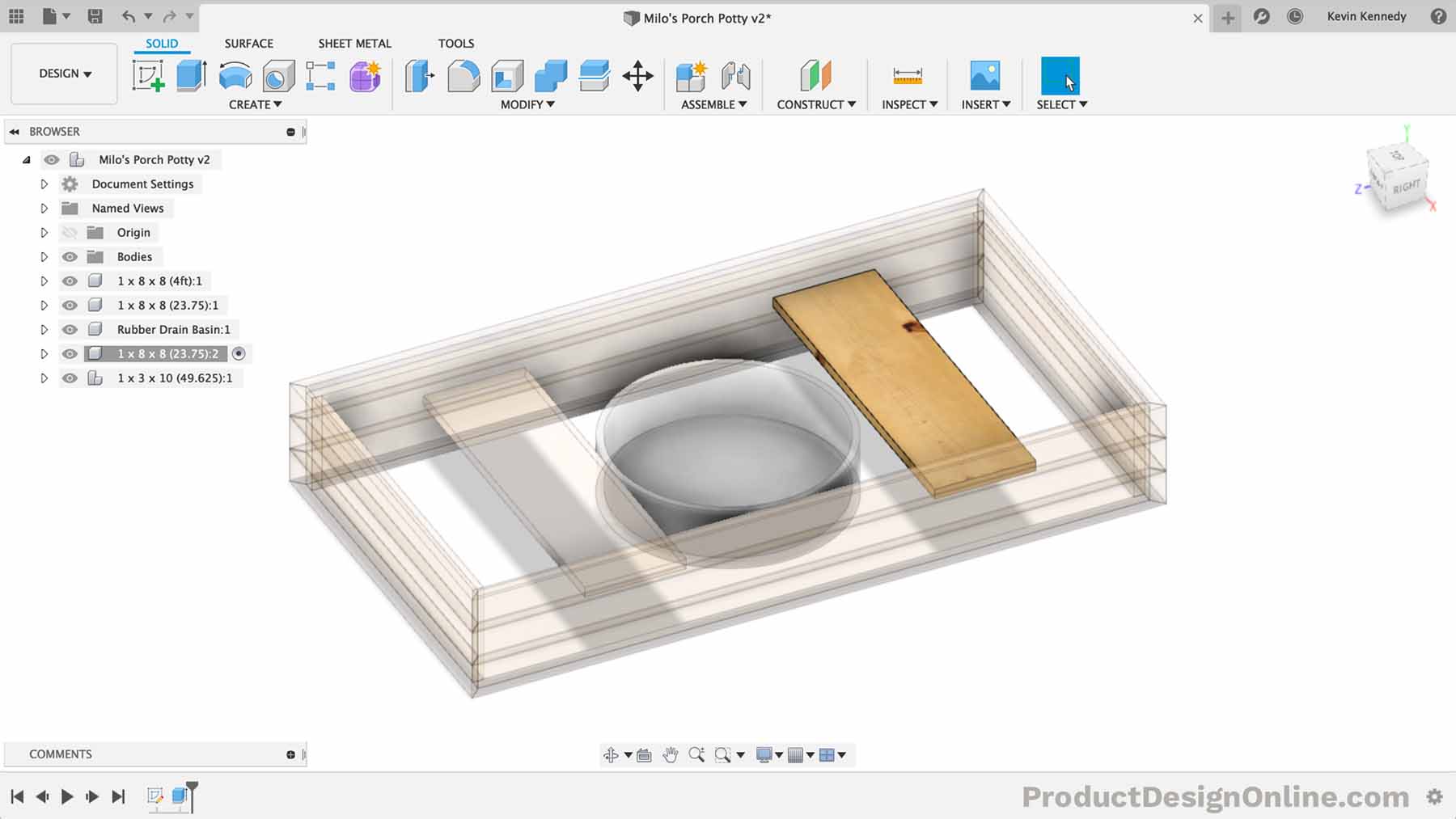This screenshot has height=819, width=1456.
Task: Open the Revolve tool
Action: point(234,75)
